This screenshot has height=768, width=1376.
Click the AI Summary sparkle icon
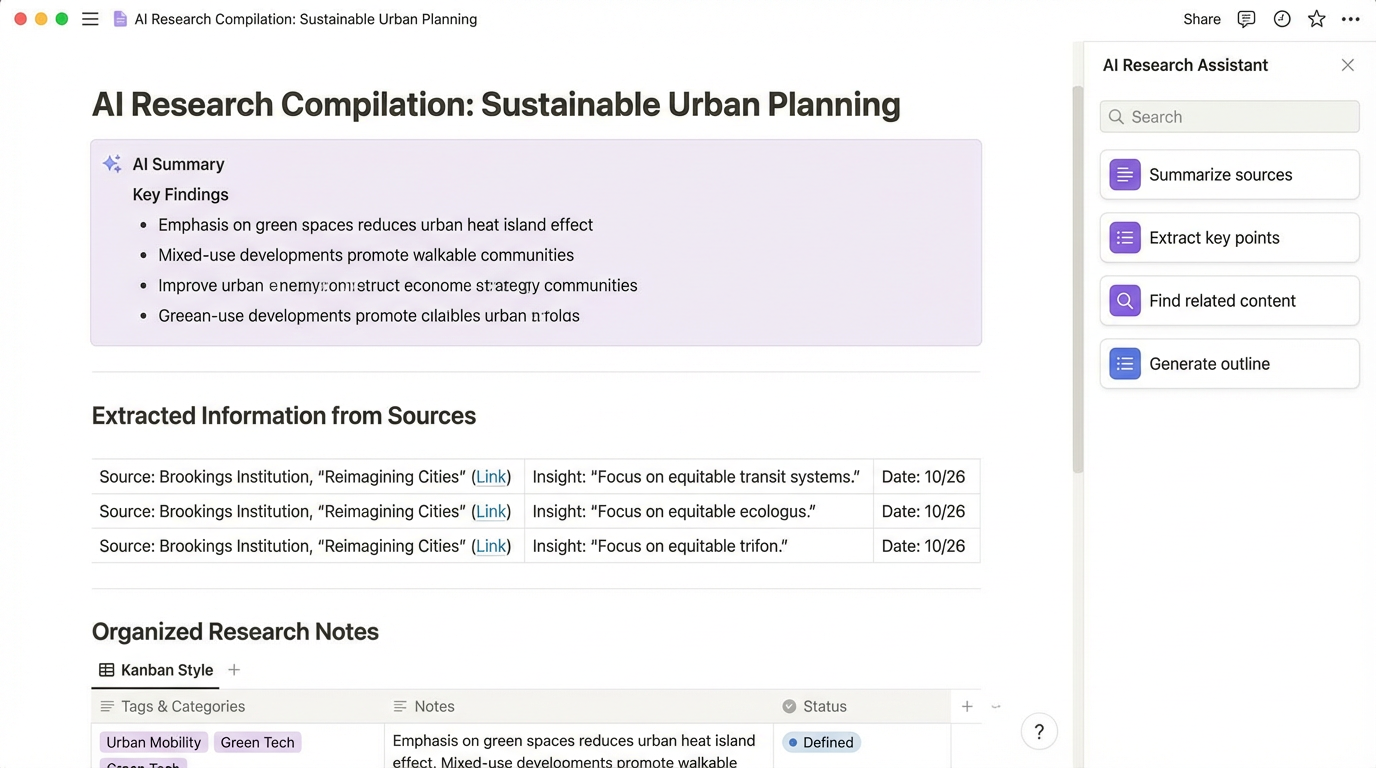[112, 164]
